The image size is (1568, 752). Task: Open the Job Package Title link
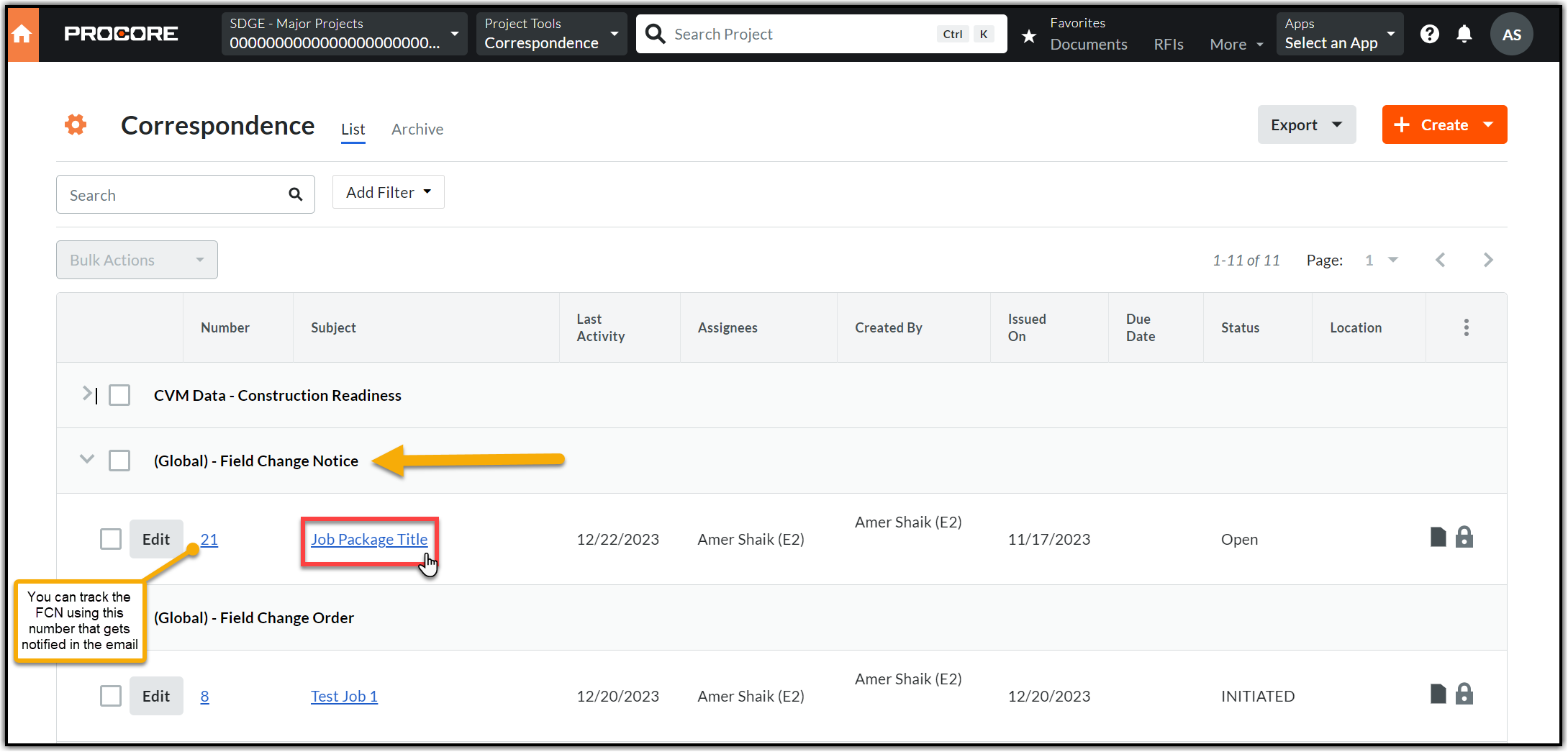point(369,540)
